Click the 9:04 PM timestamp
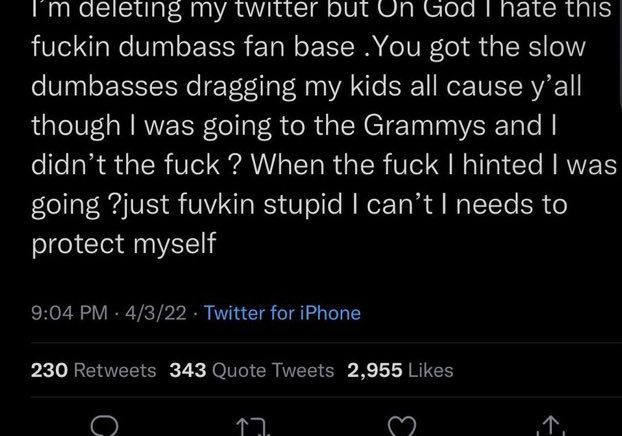Screen dimensions: 622x436 pos(66,313)
